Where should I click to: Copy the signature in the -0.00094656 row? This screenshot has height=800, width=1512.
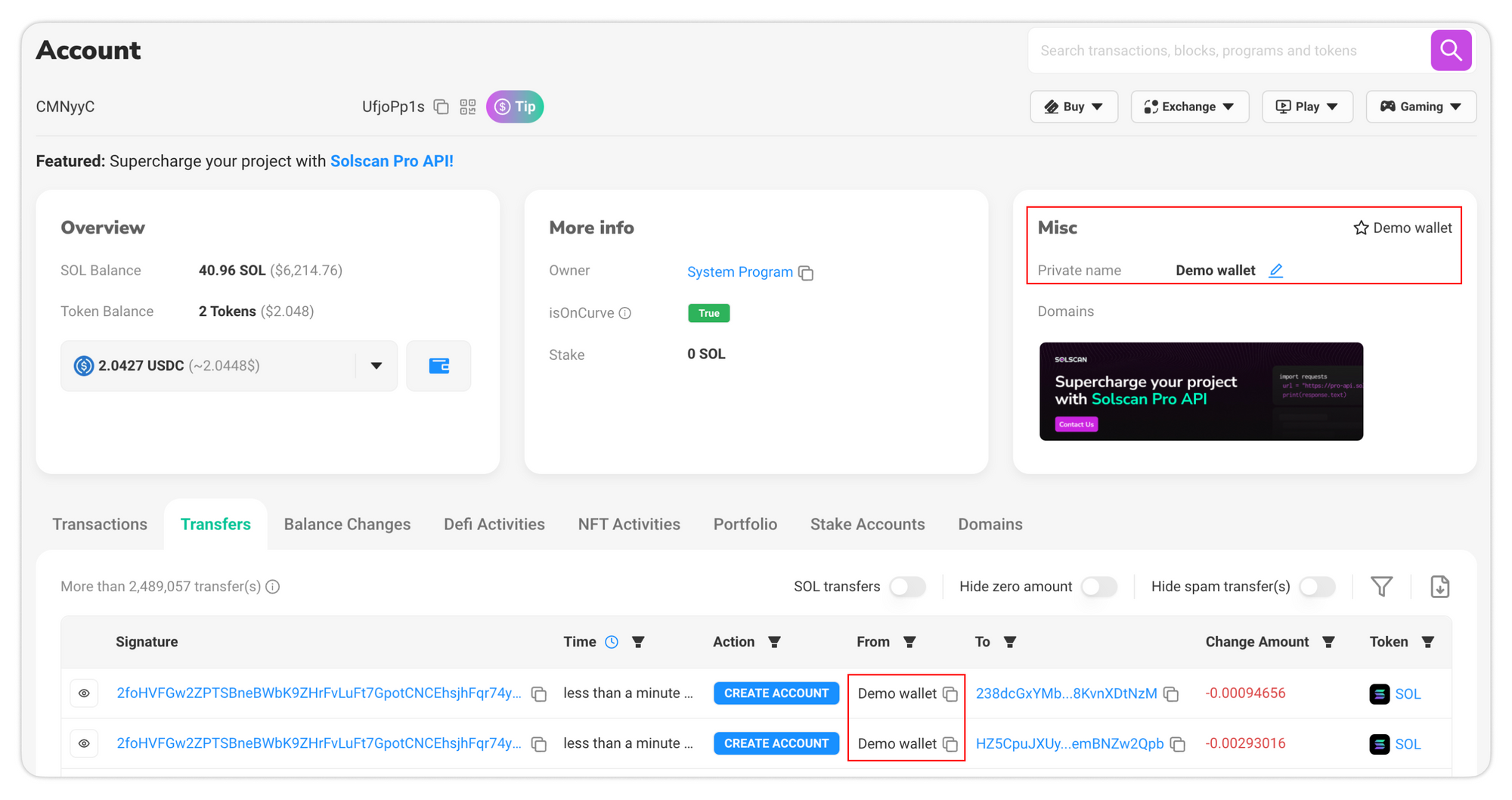539,694
